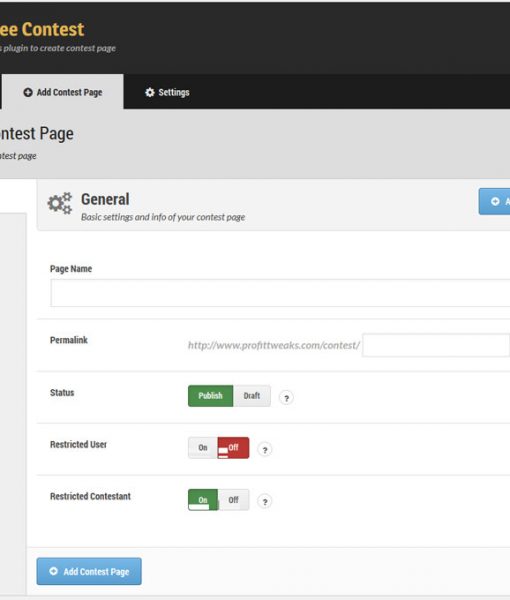Set Status to Publish
The height and width of the screenshot is (600, 510).
210,396
